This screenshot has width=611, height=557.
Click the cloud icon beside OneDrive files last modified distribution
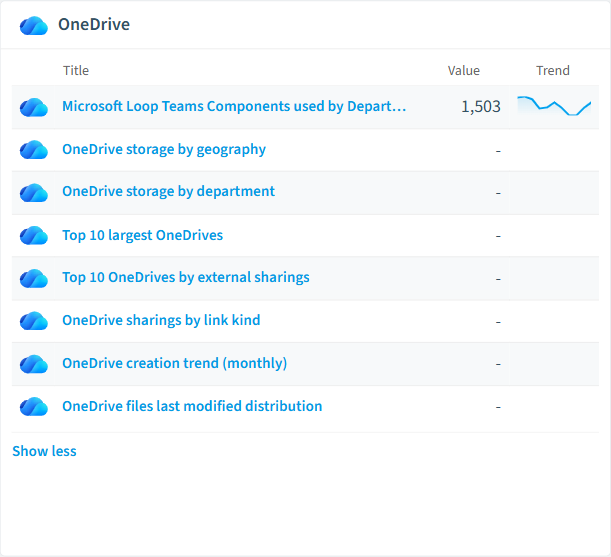[x=34, y=407]
